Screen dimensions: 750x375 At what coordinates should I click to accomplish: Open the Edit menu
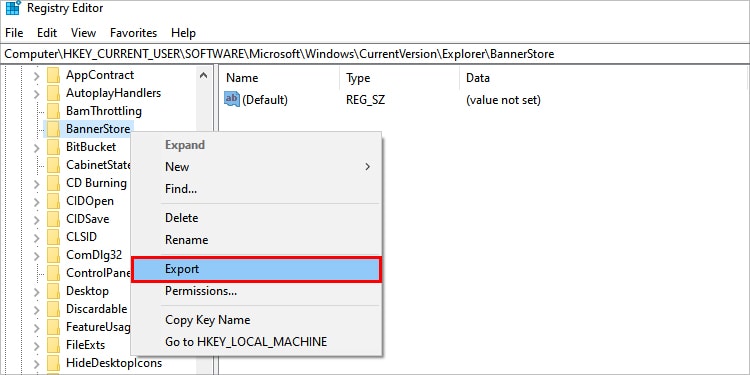[x=47, y=33]
